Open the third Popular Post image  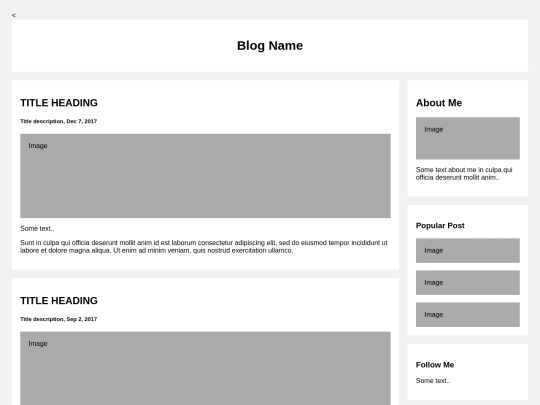click(468, 314)
